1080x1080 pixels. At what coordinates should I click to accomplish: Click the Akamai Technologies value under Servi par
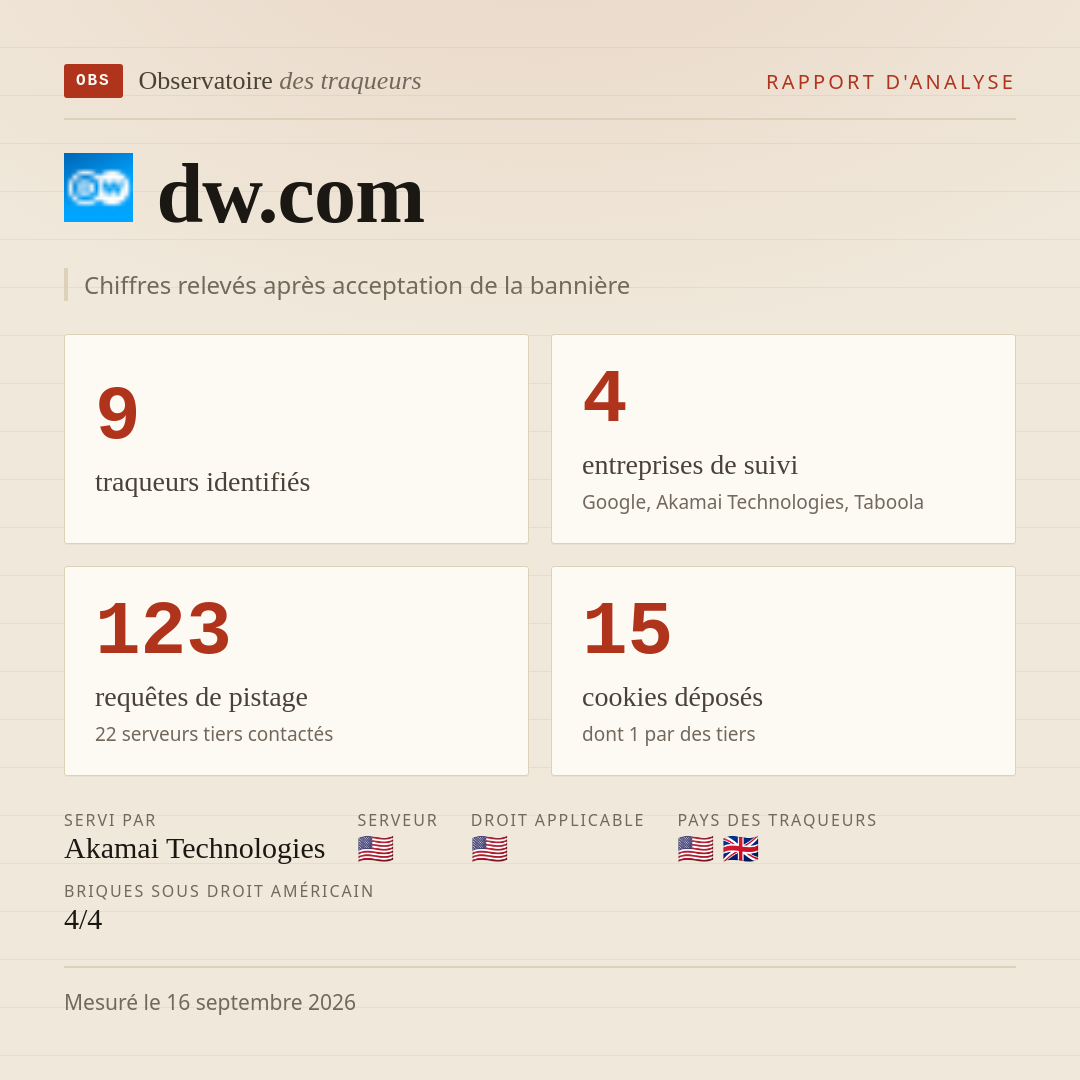[194, 849]
